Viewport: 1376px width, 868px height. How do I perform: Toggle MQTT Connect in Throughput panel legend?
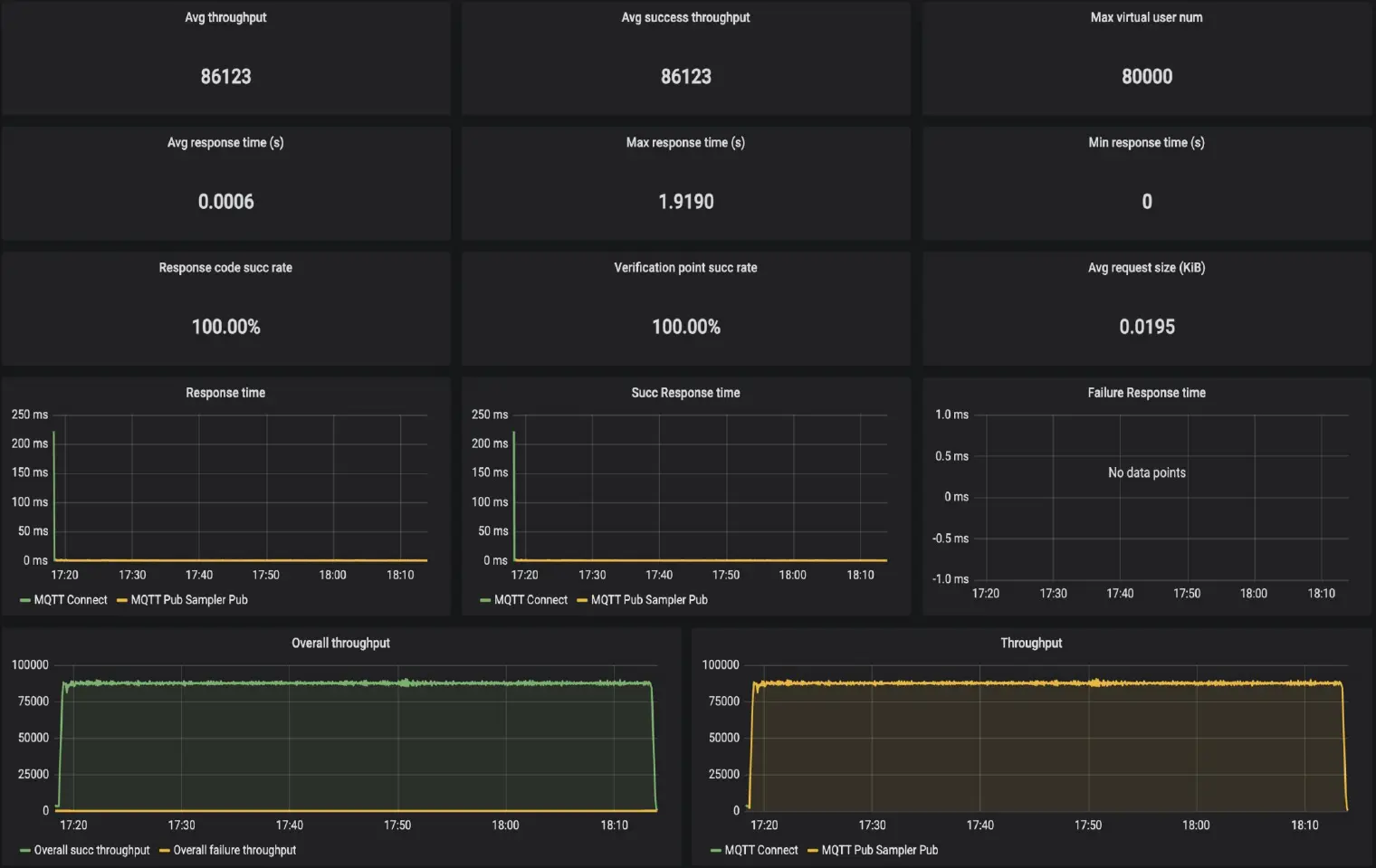761,850
